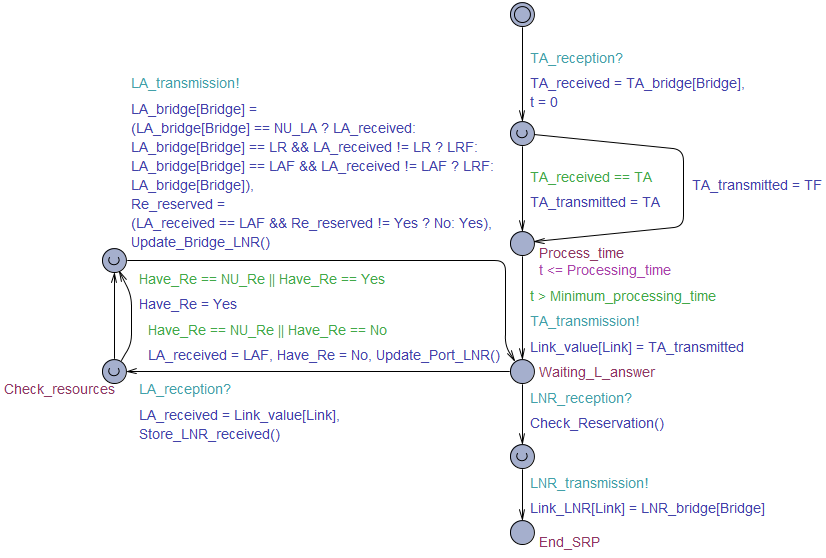
Task: Click the Have_Re = Yes update label
Action: (188, 304)
